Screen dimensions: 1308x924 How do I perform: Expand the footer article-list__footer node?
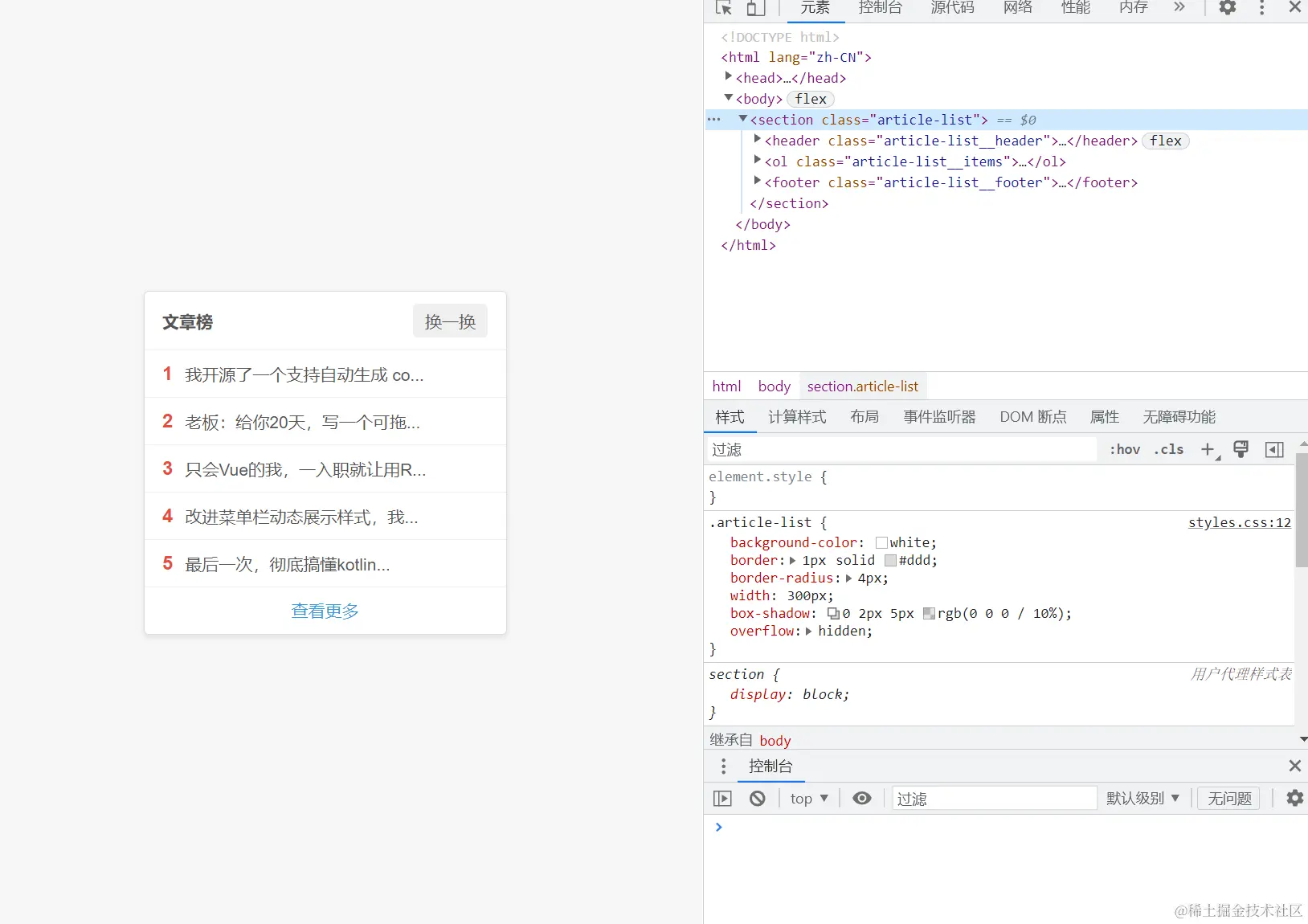tap(757, 181)
